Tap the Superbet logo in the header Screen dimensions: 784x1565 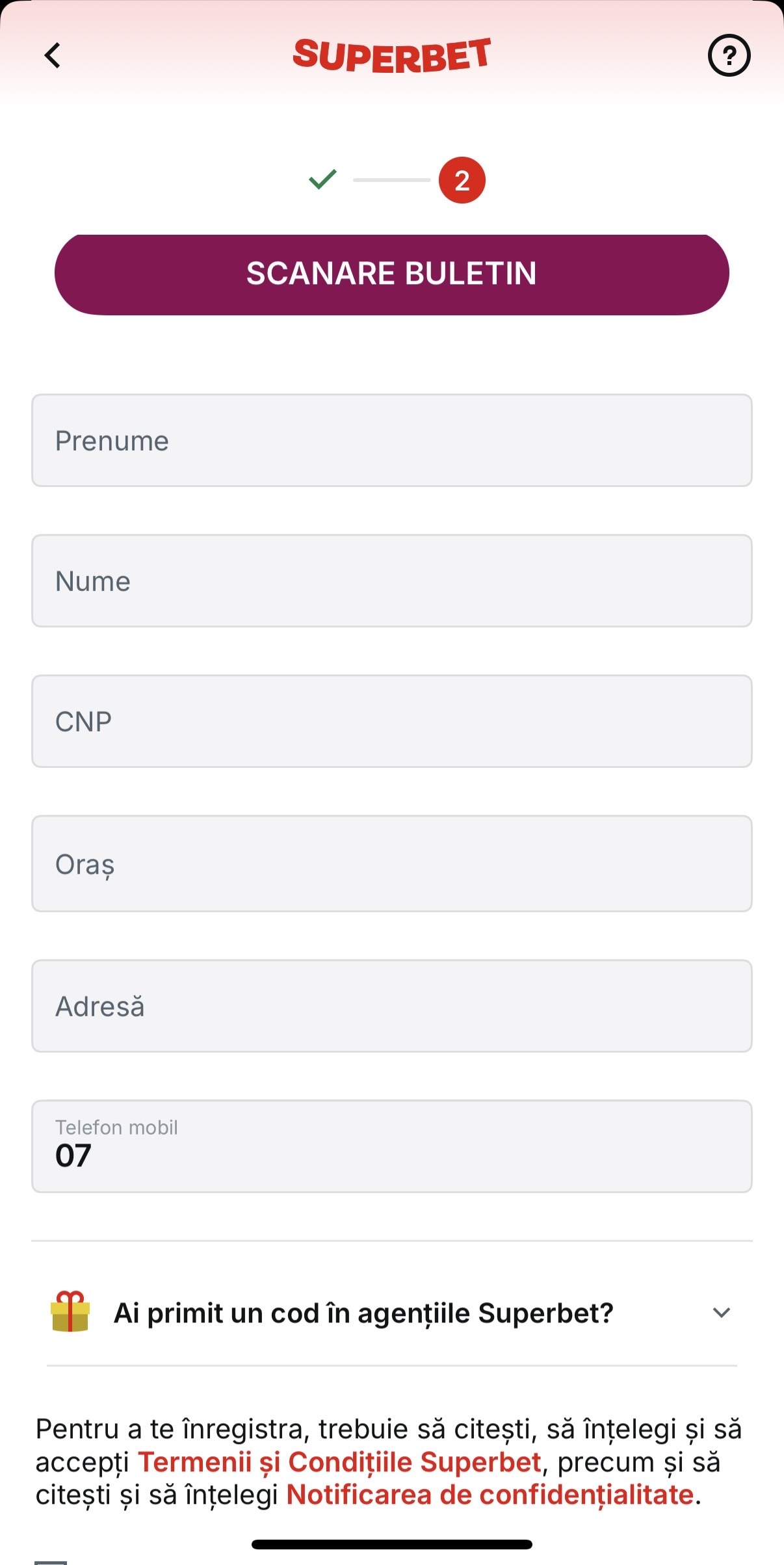coord(392,55)
